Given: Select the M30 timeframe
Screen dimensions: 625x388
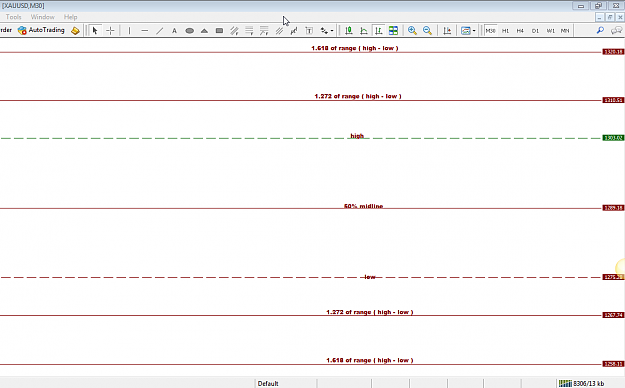Looking at the screenshot, I should pyautogui.click(x=490, y=31).
